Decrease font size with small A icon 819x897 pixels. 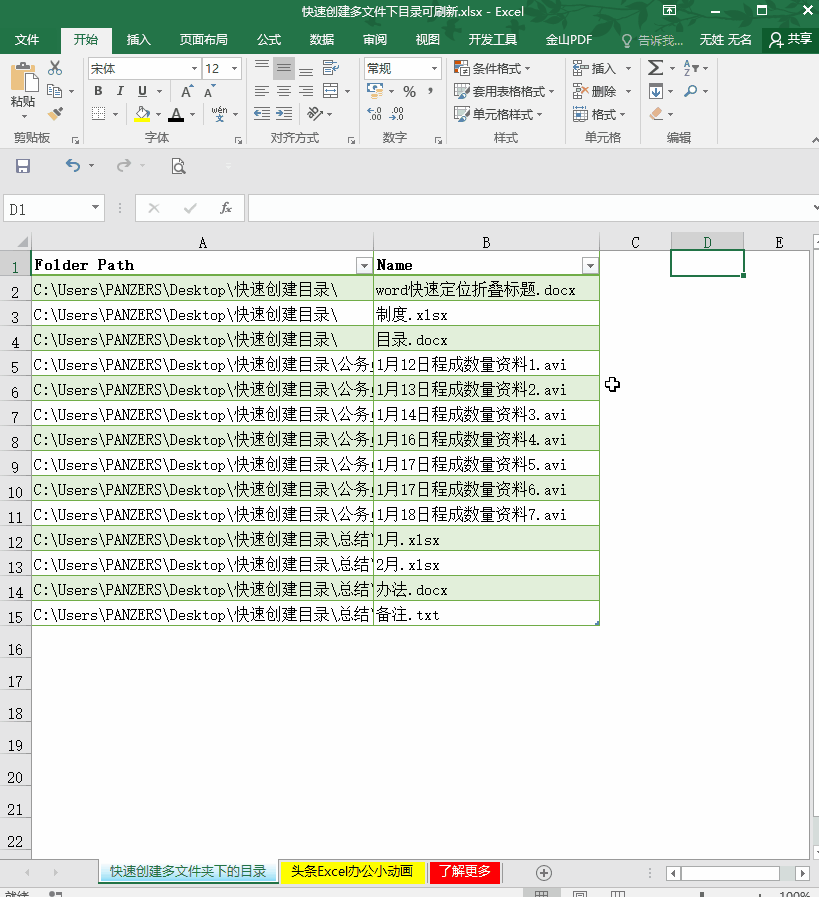point(209,91)
